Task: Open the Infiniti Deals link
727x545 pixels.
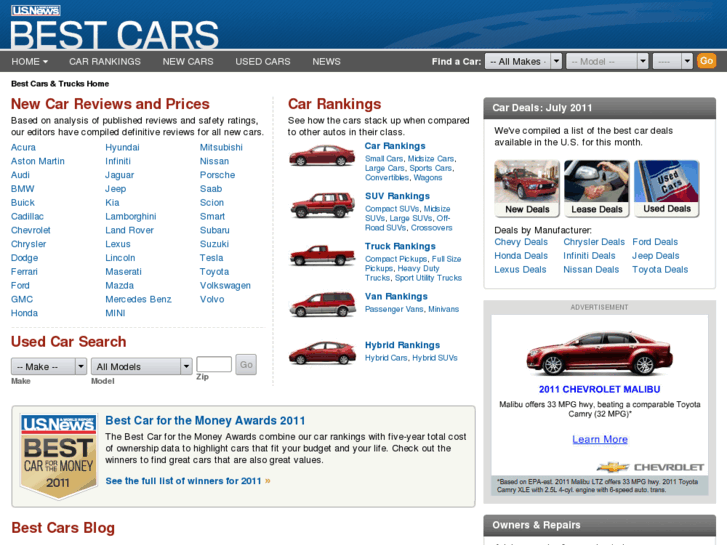Action: click(589, 256)
